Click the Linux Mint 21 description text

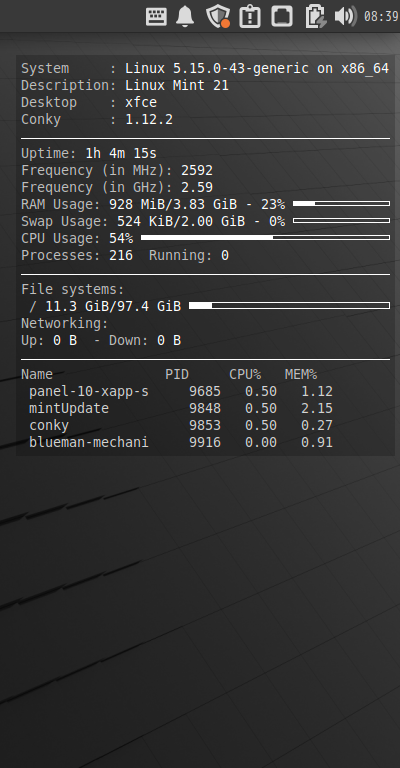click(177, 85)
